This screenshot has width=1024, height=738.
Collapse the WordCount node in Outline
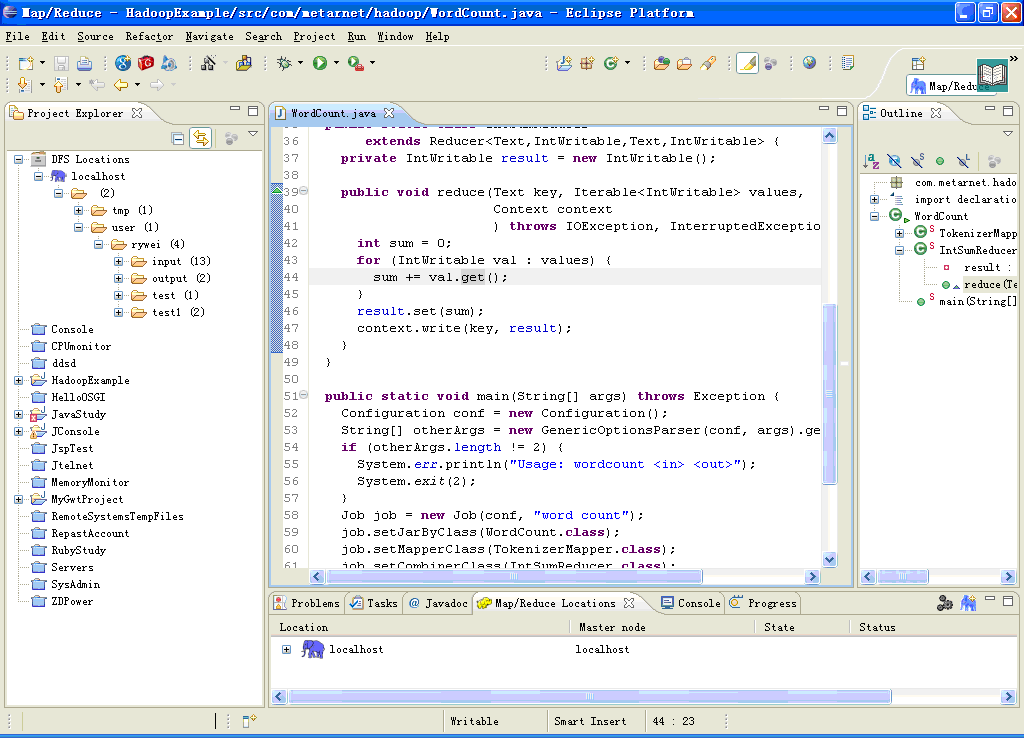[872, 215]
